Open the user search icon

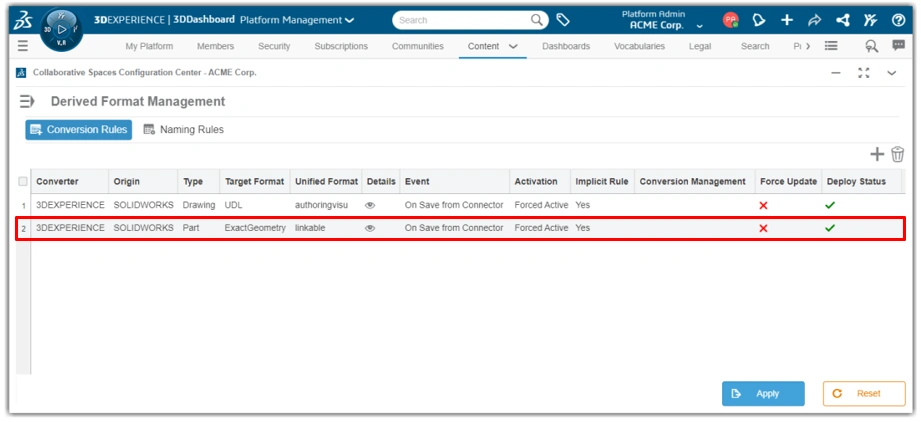pos(872,46)
